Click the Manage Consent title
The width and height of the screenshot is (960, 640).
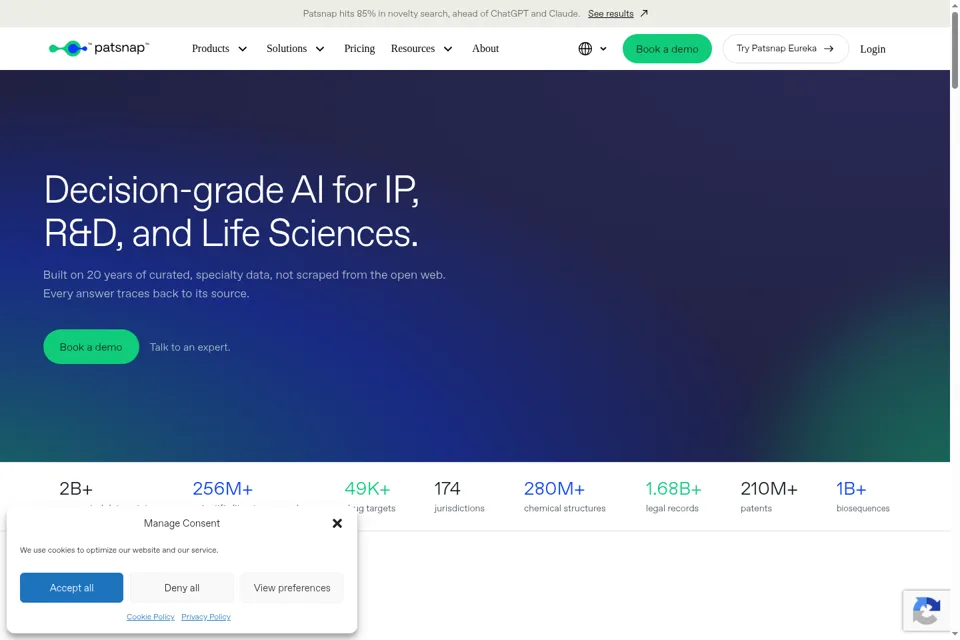point(182,523)
